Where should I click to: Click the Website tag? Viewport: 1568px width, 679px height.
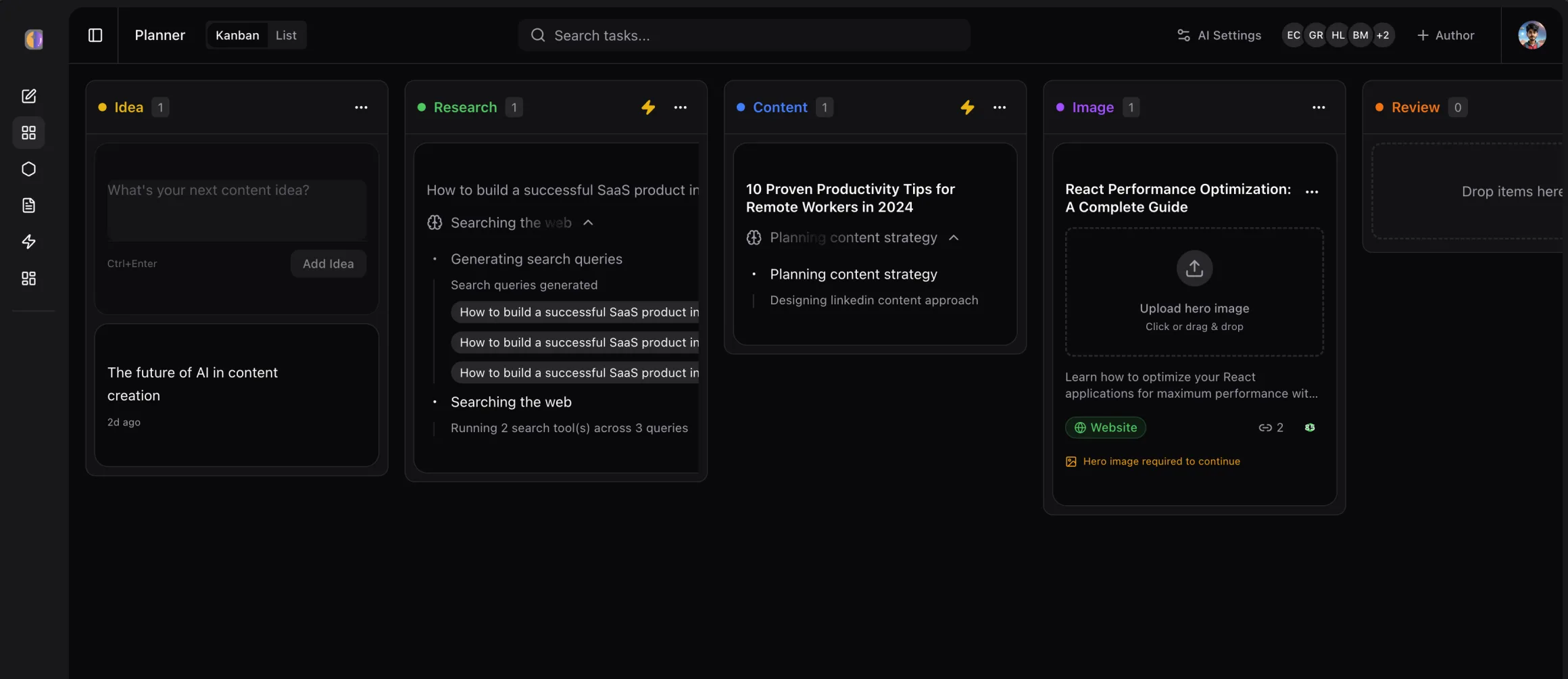click(x=1105, y=427)
